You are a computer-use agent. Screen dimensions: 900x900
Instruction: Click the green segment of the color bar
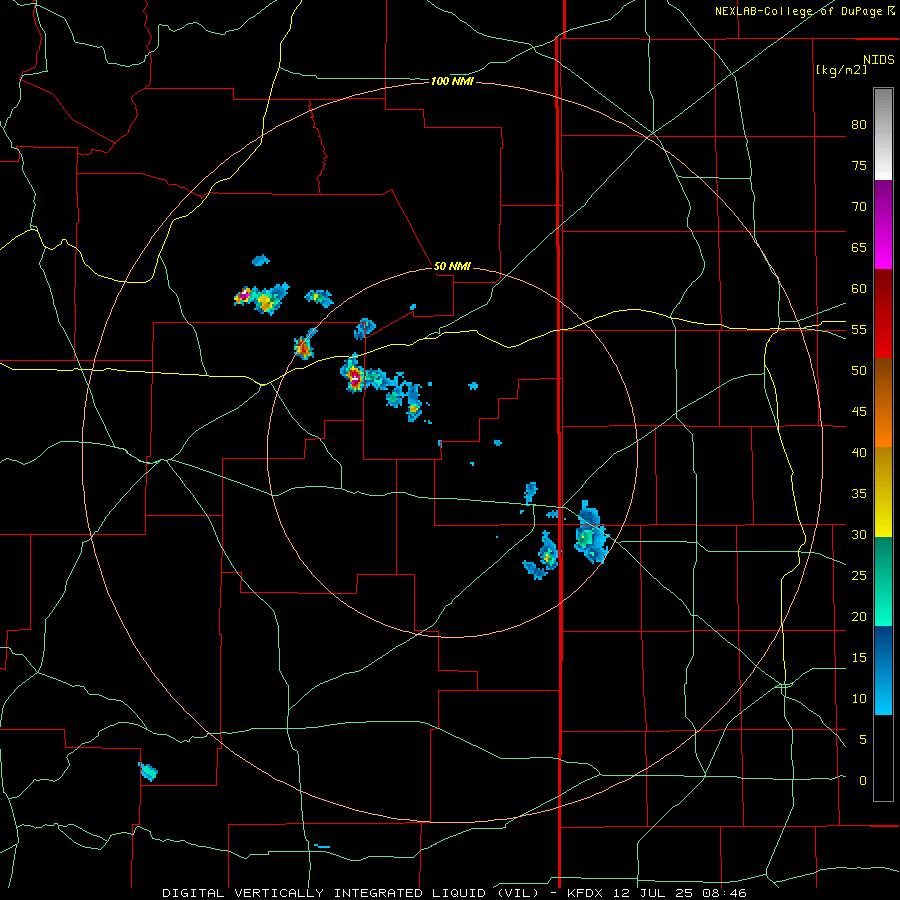[883, 581]
